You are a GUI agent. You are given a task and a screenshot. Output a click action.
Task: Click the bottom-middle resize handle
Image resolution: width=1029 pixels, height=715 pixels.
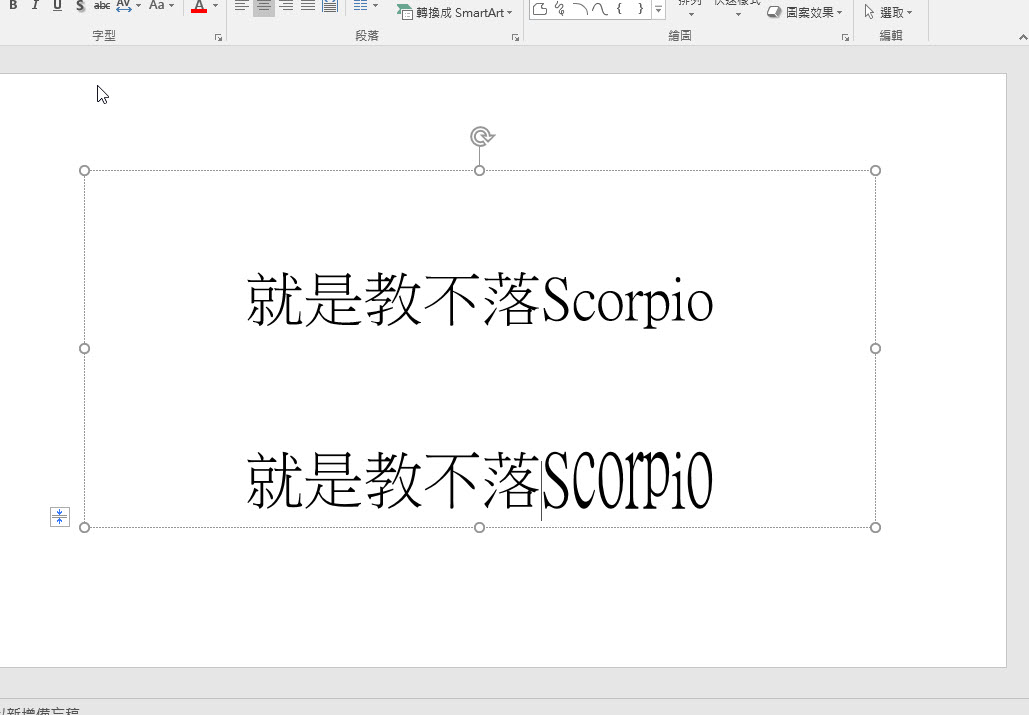click(480, 527)
